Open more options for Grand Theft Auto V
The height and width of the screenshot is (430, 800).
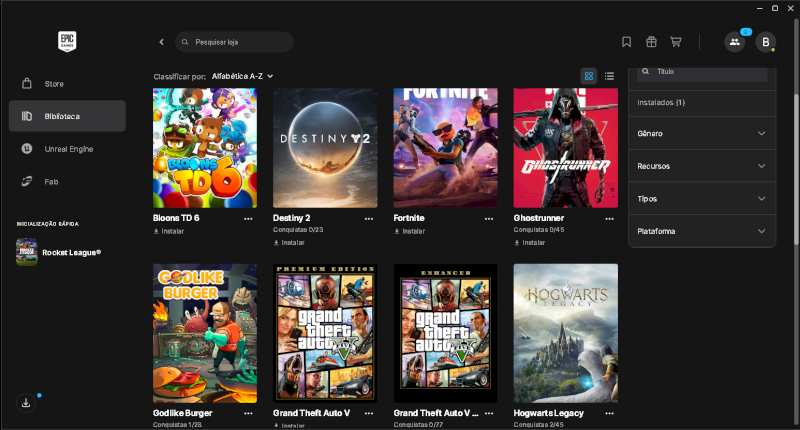coord(368,414)
